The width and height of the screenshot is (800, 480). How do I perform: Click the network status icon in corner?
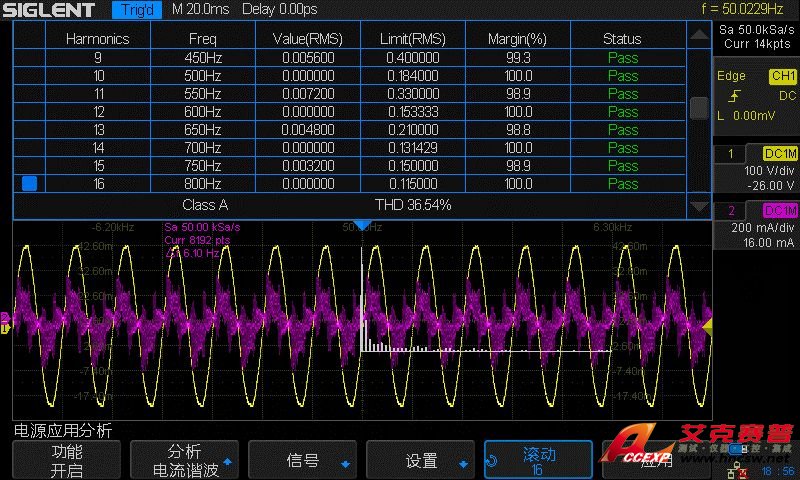737,469
